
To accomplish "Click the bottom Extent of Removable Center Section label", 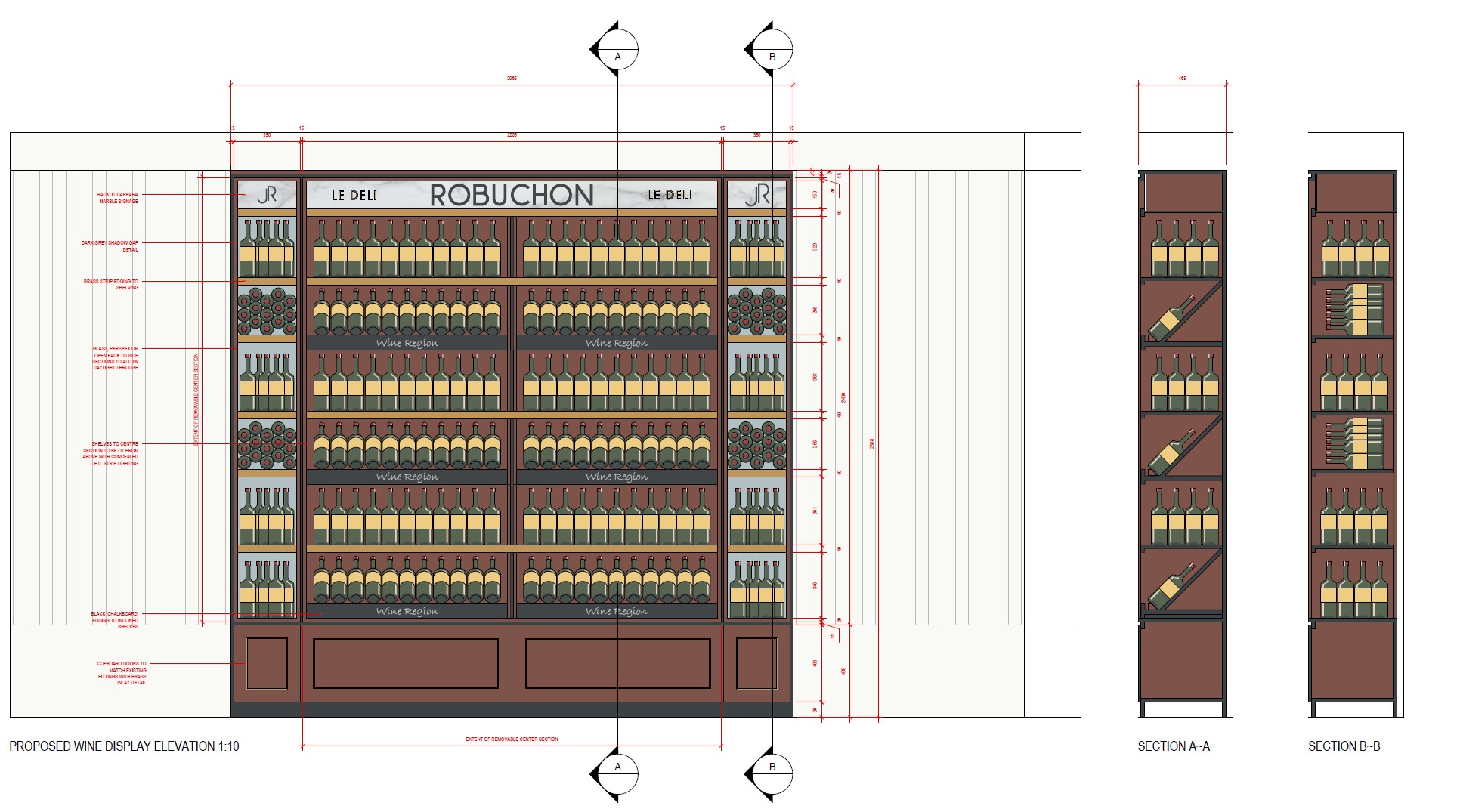I will [512, 739].
